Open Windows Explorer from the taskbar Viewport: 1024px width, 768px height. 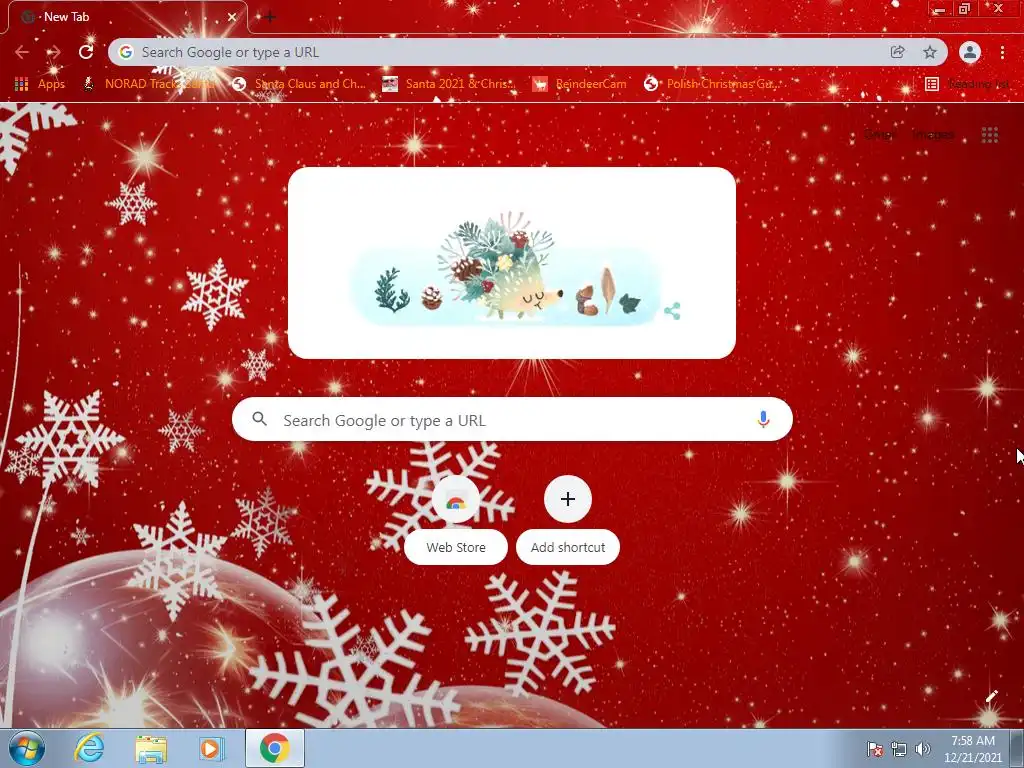pos(151,748)
